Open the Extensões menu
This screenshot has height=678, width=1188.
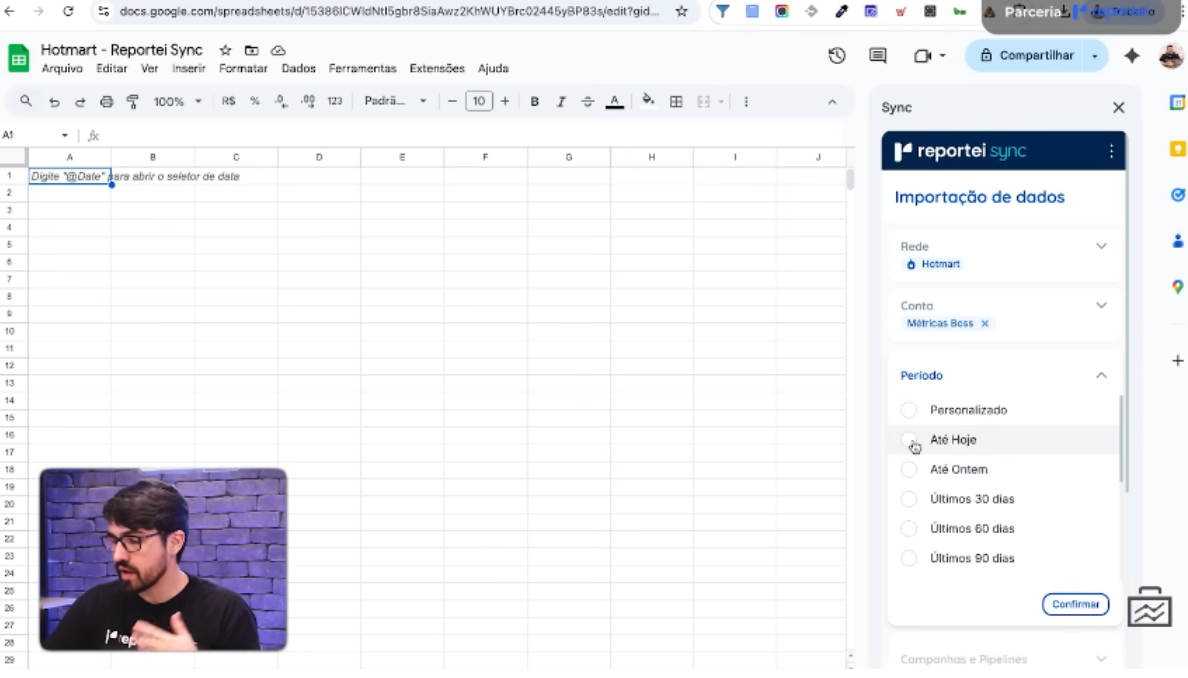coord(437,69)
